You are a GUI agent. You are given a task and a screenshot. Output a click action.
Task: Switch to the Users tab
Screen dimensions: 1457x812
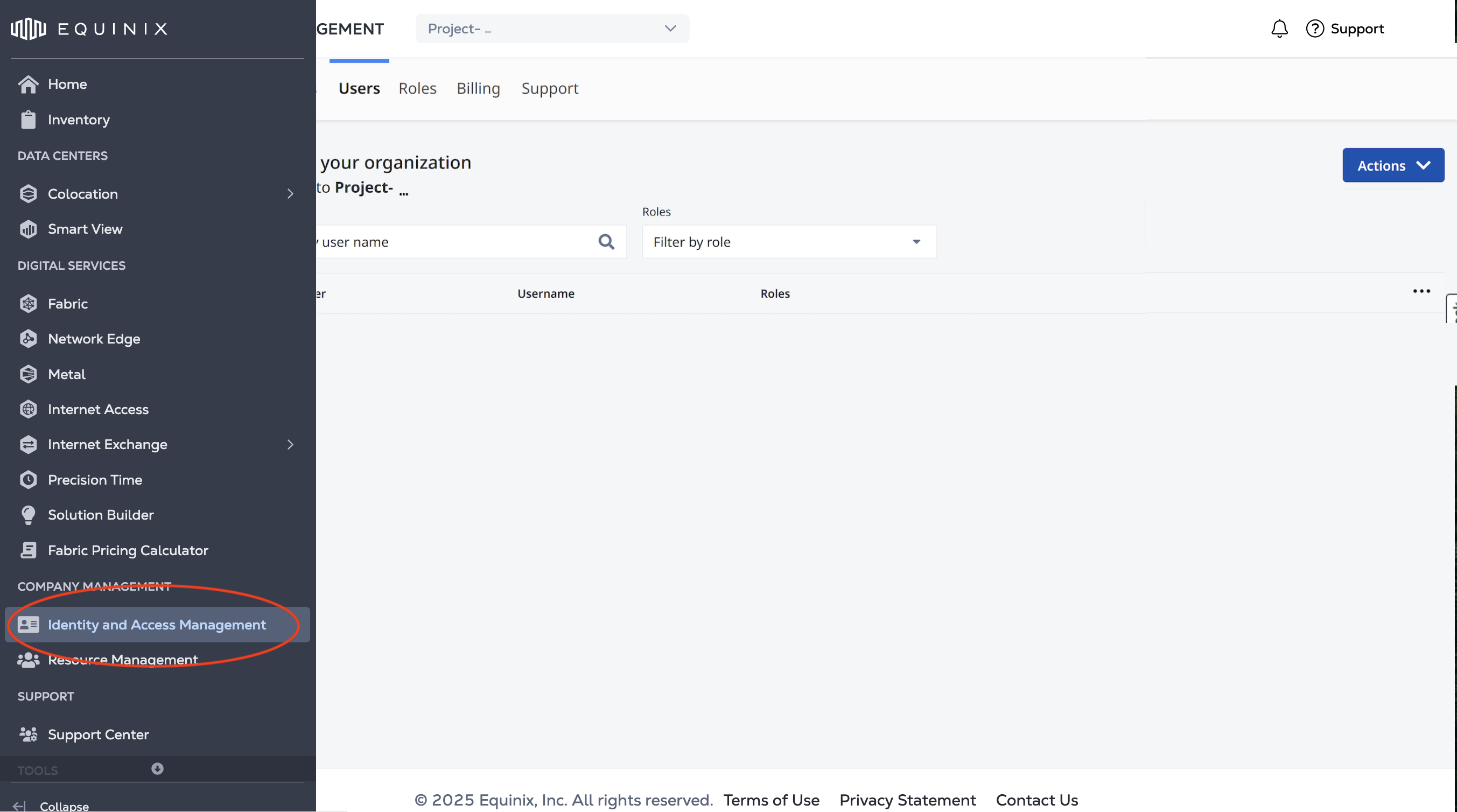(359, 88)
